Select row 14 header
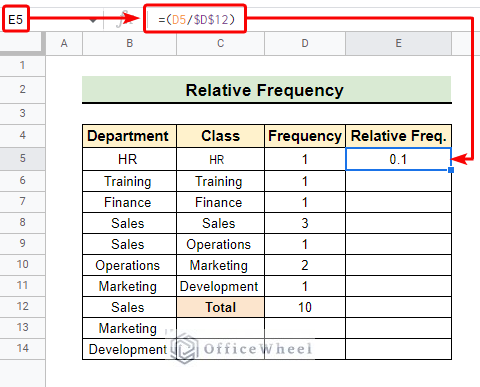This screenshot has width=480, height=387. (x=22, y=349)
